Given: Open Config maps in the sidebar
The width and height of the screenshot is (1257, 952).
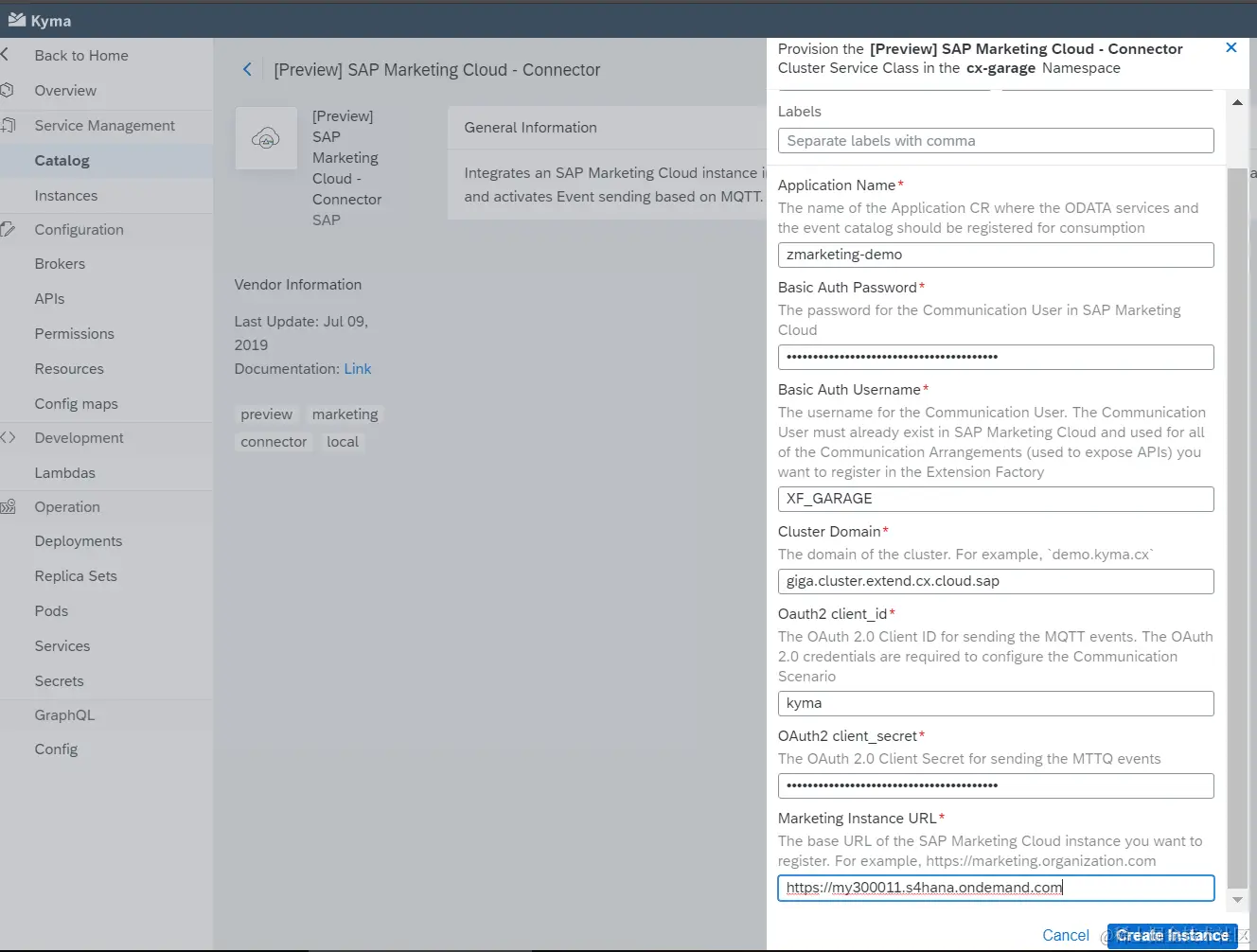Looking at the screenshot, I should pyautogui.click(x=76, y=403).
